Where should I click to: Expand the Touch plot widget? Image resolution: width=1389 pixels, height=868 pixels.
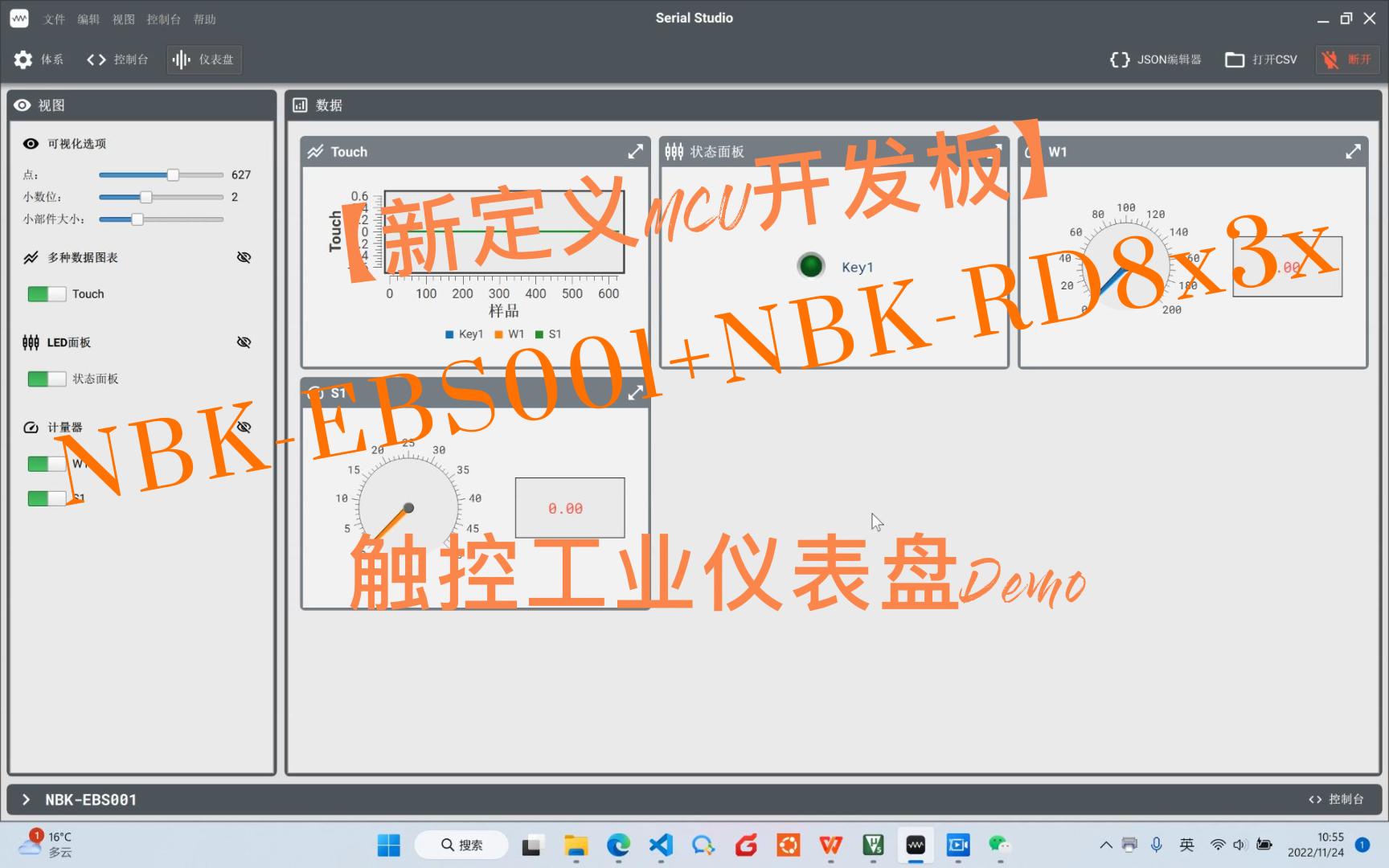coord(635,151)
